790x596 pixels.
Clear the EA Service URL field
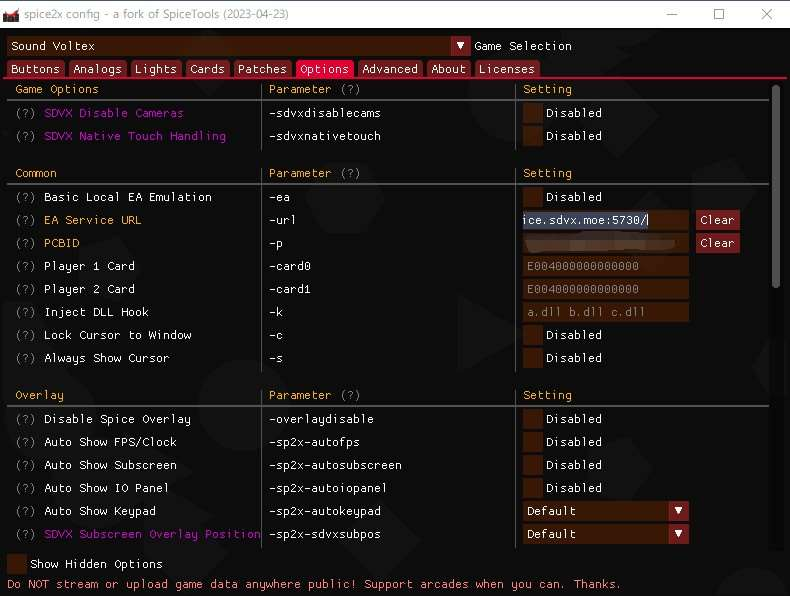717,220
